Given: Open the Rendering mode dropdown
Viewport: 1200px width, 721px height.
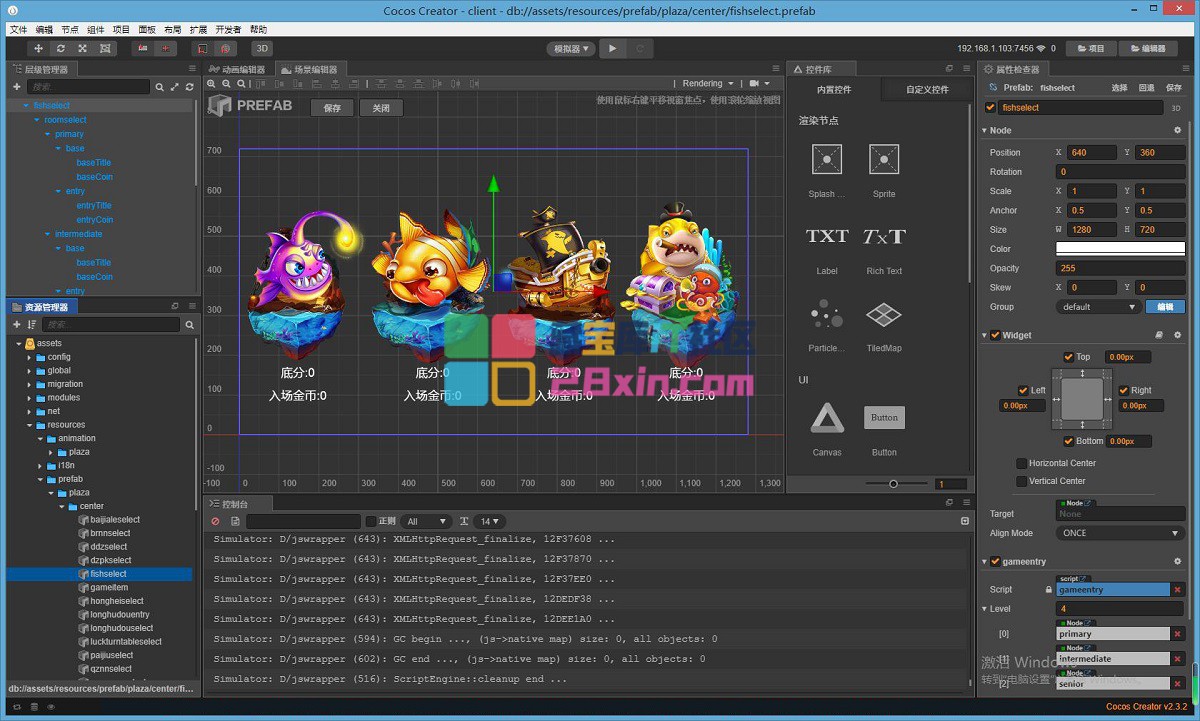Looking at the screenshot, I should click(708, 84).
